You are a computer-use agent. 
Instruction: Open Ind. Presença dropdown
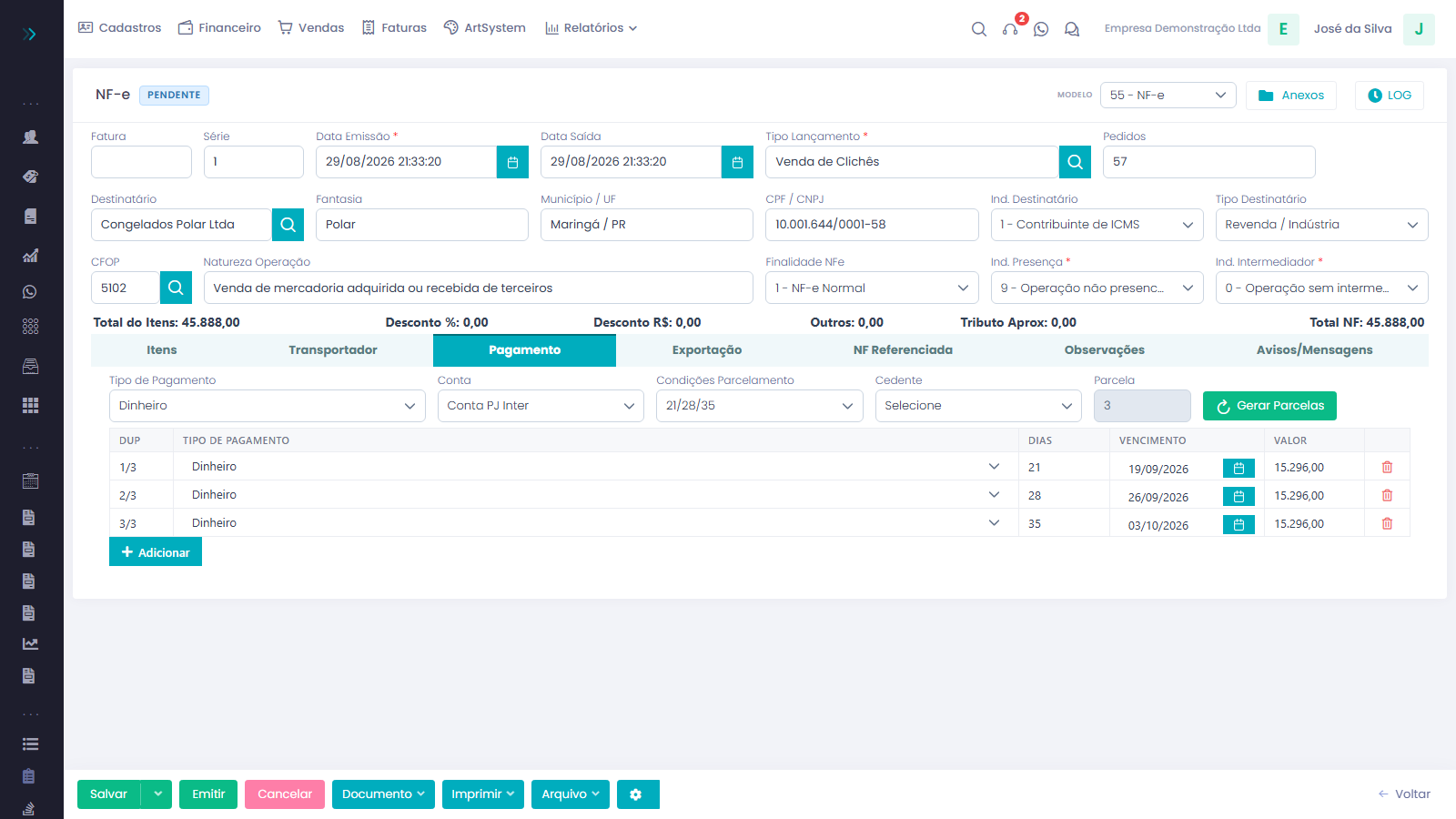pos(1097,288)
